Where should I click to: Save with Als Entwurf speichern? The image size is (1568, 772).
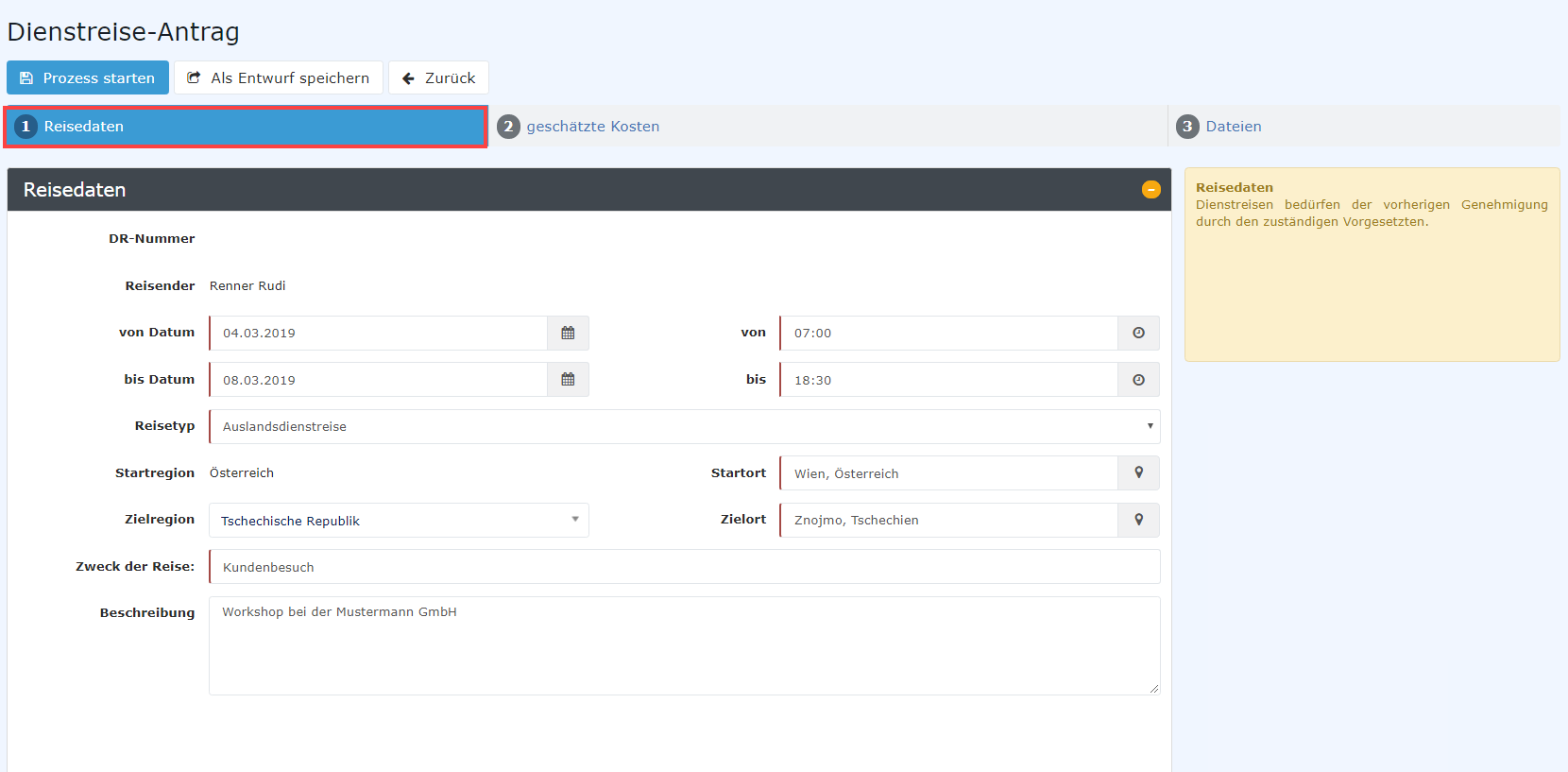279,77
